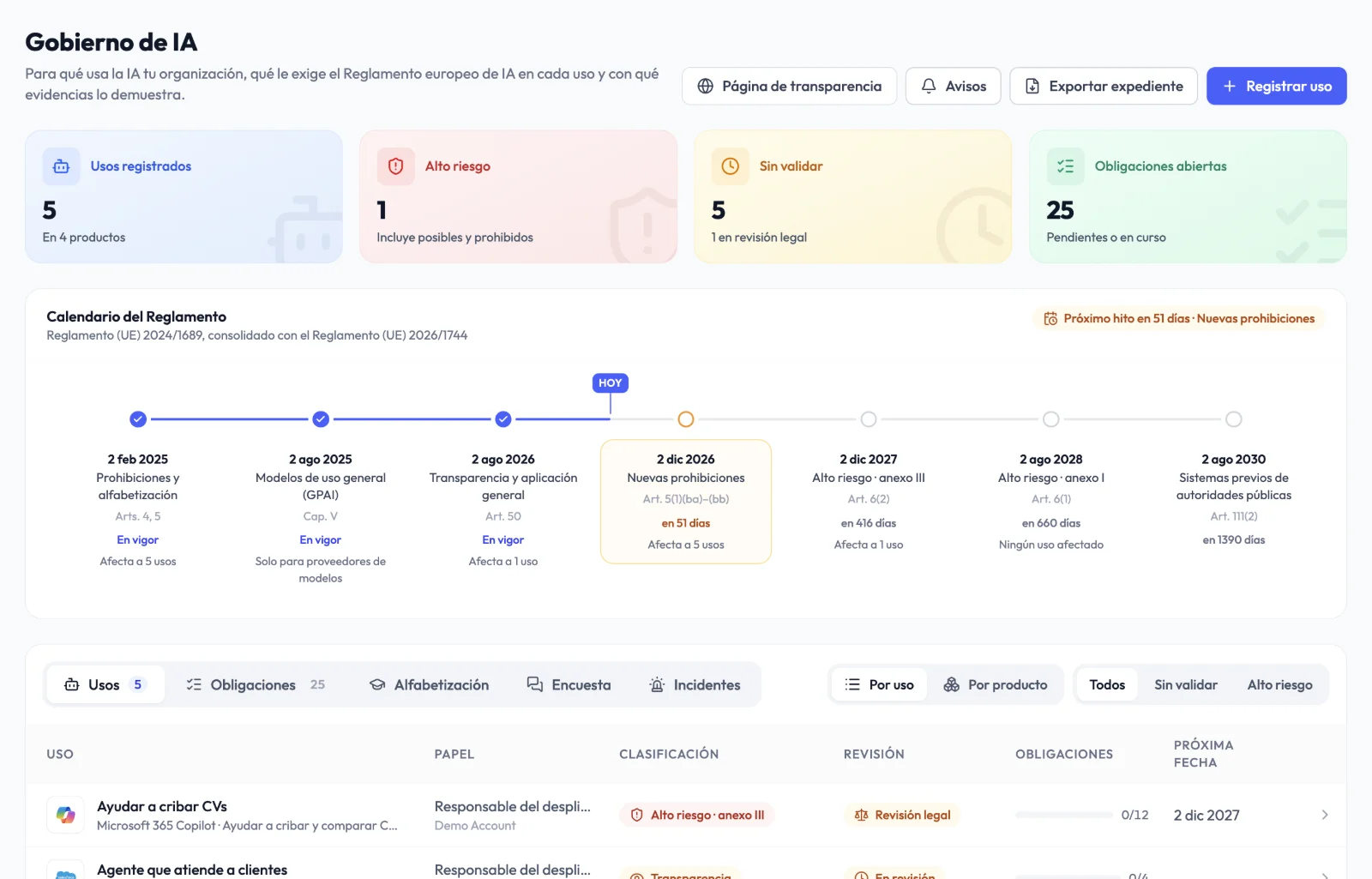Switch to the Incidentes tab
The width and height of the screenshot is (1372, 879).
(x=695, y=684)
